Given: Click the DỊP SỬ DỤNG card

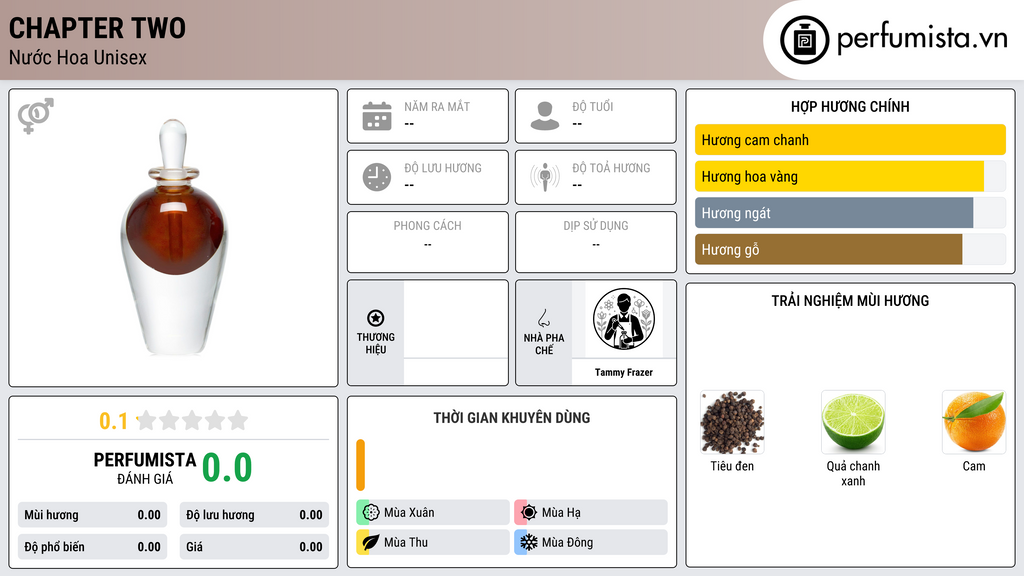Looking at the screenshot, I should 596,242.
